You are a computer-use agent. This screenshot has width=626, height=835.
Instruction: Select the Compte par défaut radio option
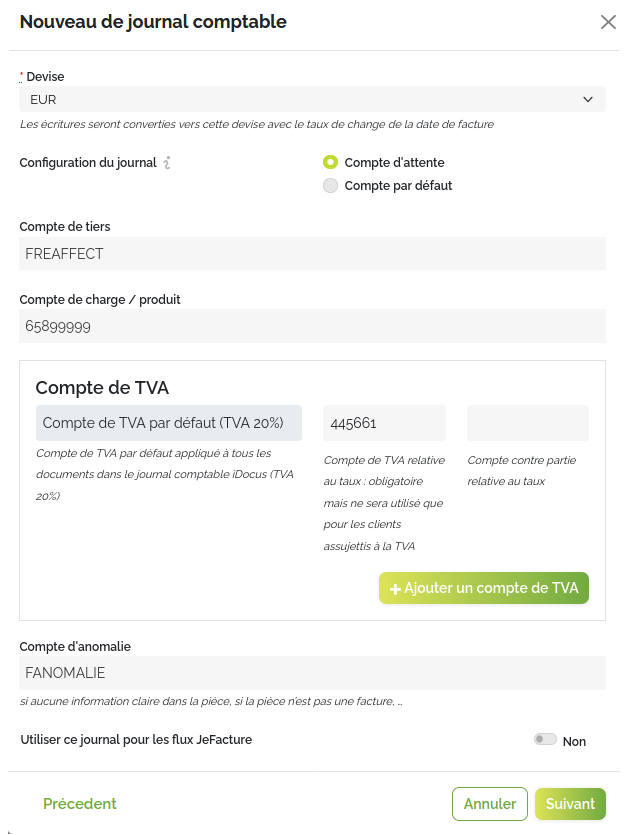click(x=330, y=185)
